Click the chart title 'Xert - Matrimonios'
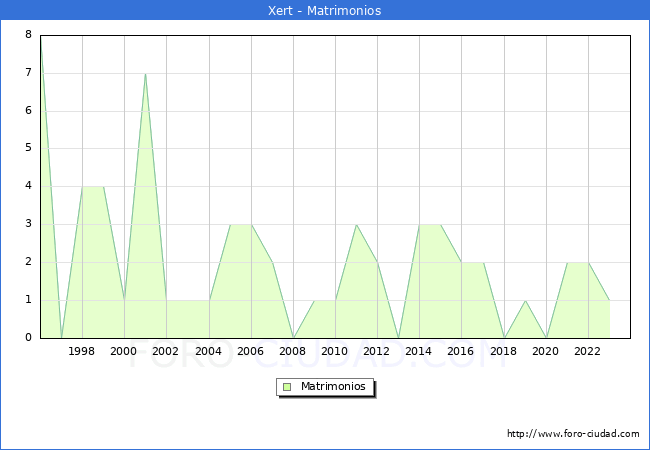This screenshot has height=450, width=650. coord(324,10)
